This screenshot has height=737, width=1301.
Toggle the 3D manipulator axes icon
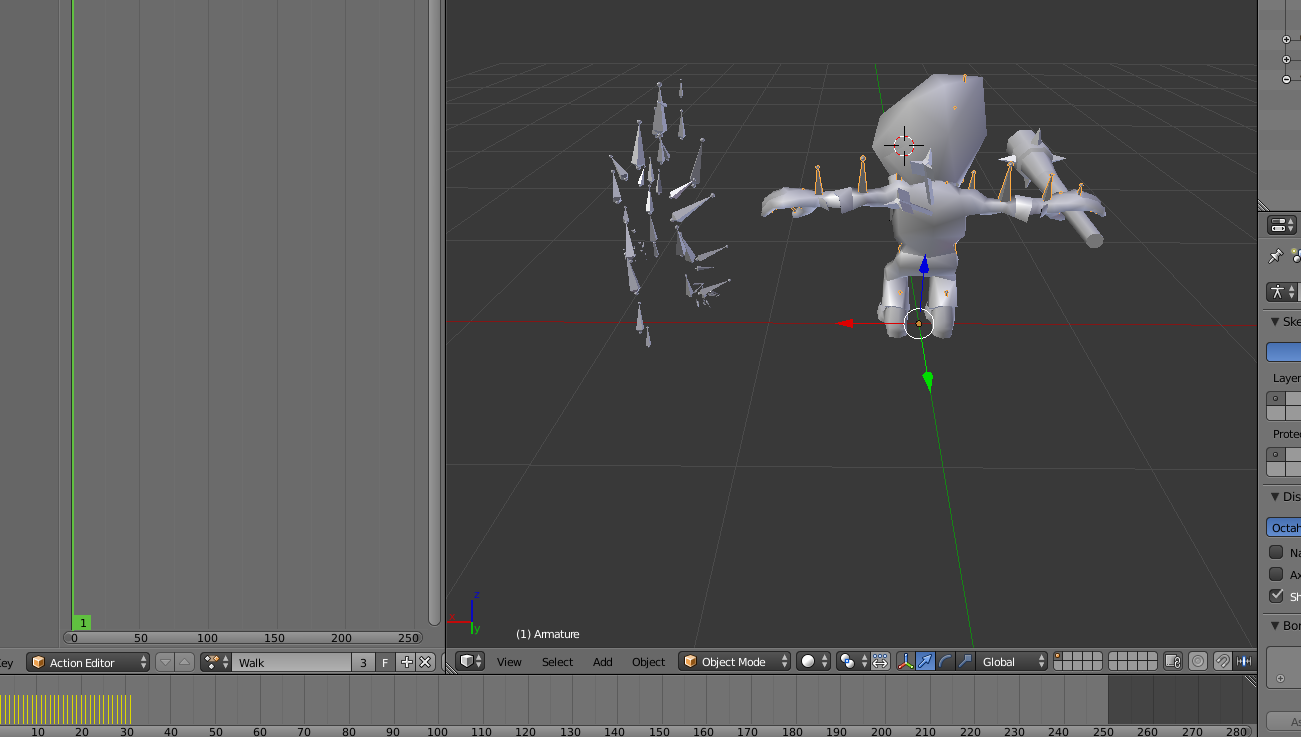(906, 661)
